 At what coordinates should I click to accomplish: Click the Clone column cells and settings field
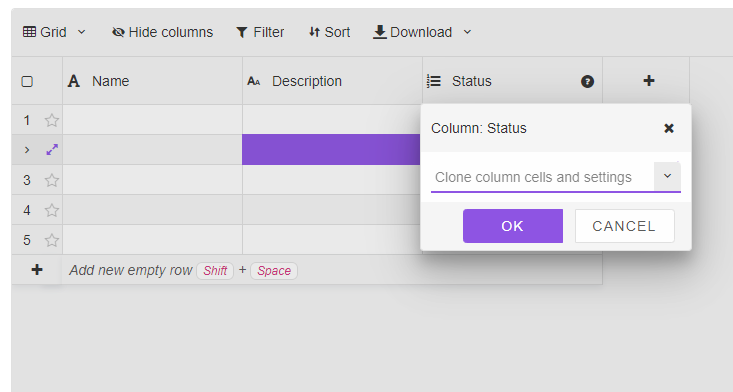[x=542, y=177]
